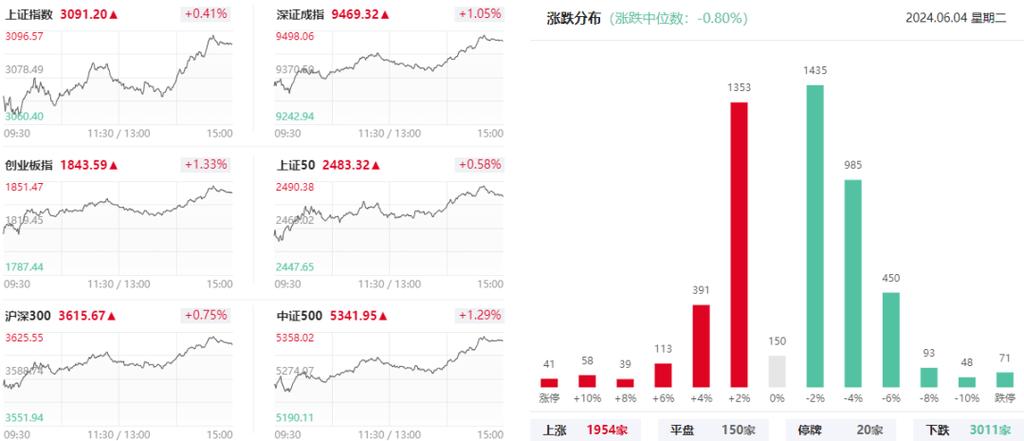Select the green -4% bar showing 985
1024x441 pixels.
pyautogui.click(x=853, y=283)
